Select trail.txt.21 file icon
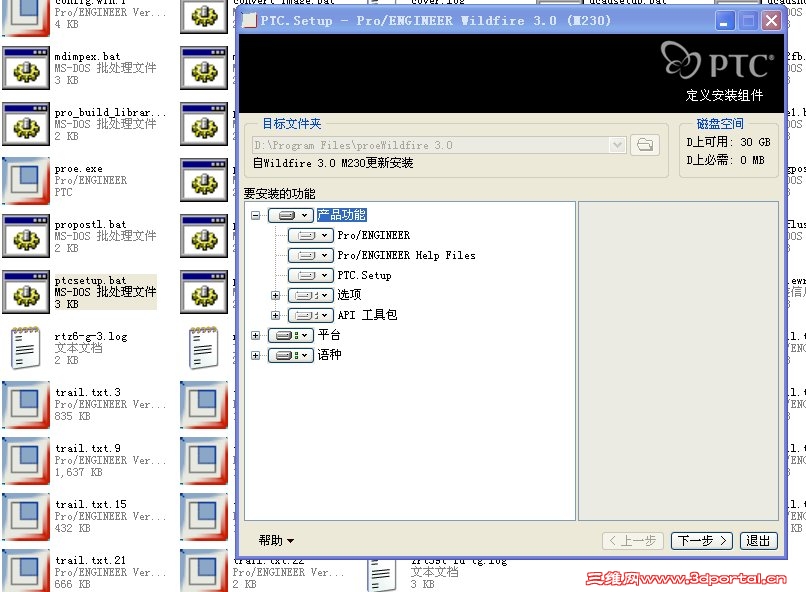 (26, 571)
